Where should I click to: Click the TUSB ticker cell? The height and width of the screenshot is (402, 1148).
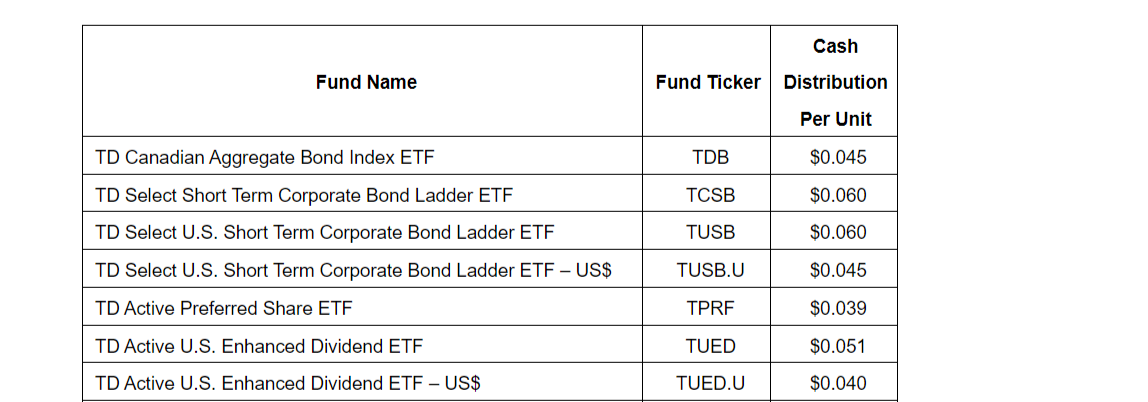(x=710, y=232)
